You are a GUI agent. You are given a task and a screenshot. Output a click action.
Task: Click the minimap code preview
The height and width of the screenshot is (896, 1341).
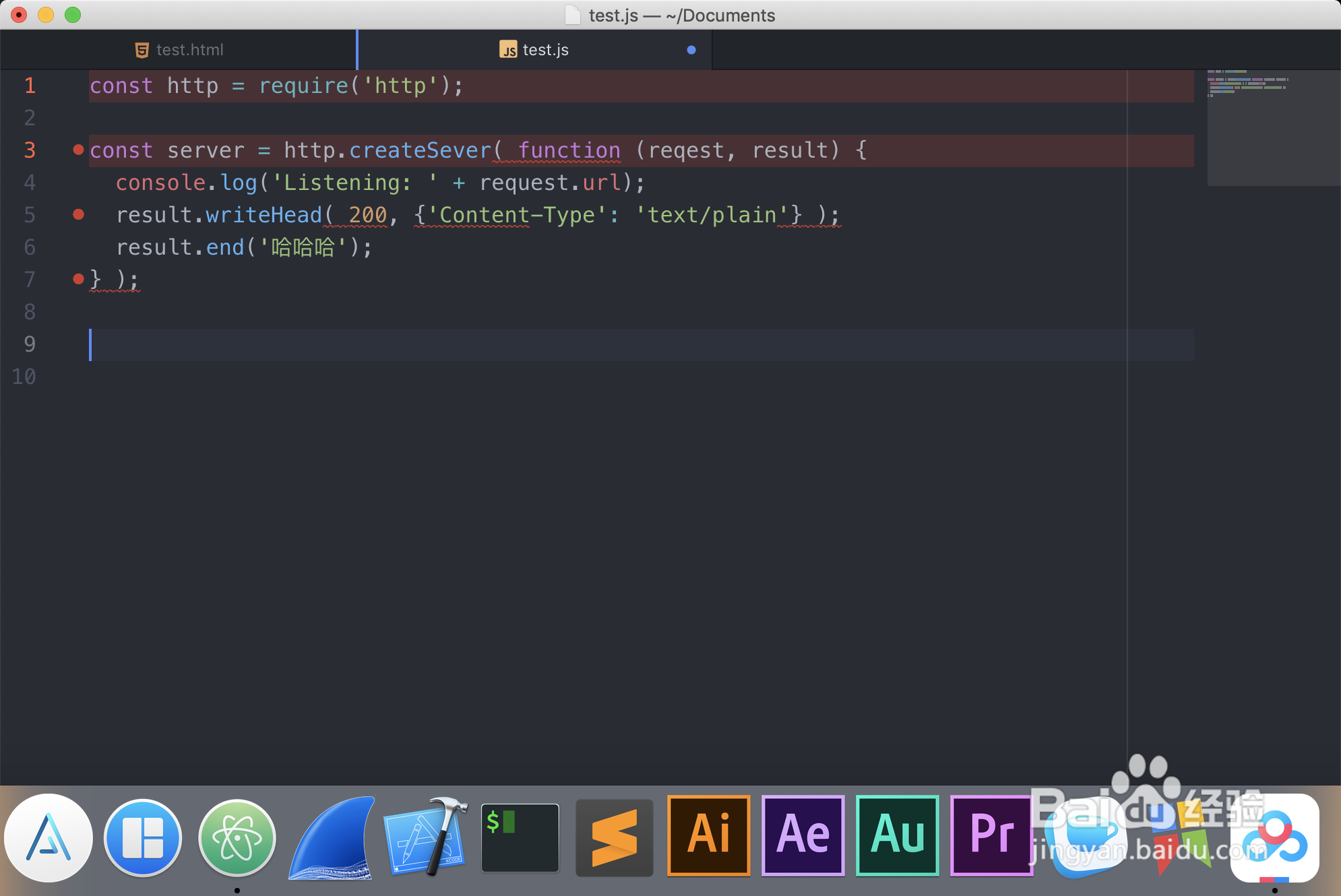click(1247, 84)
